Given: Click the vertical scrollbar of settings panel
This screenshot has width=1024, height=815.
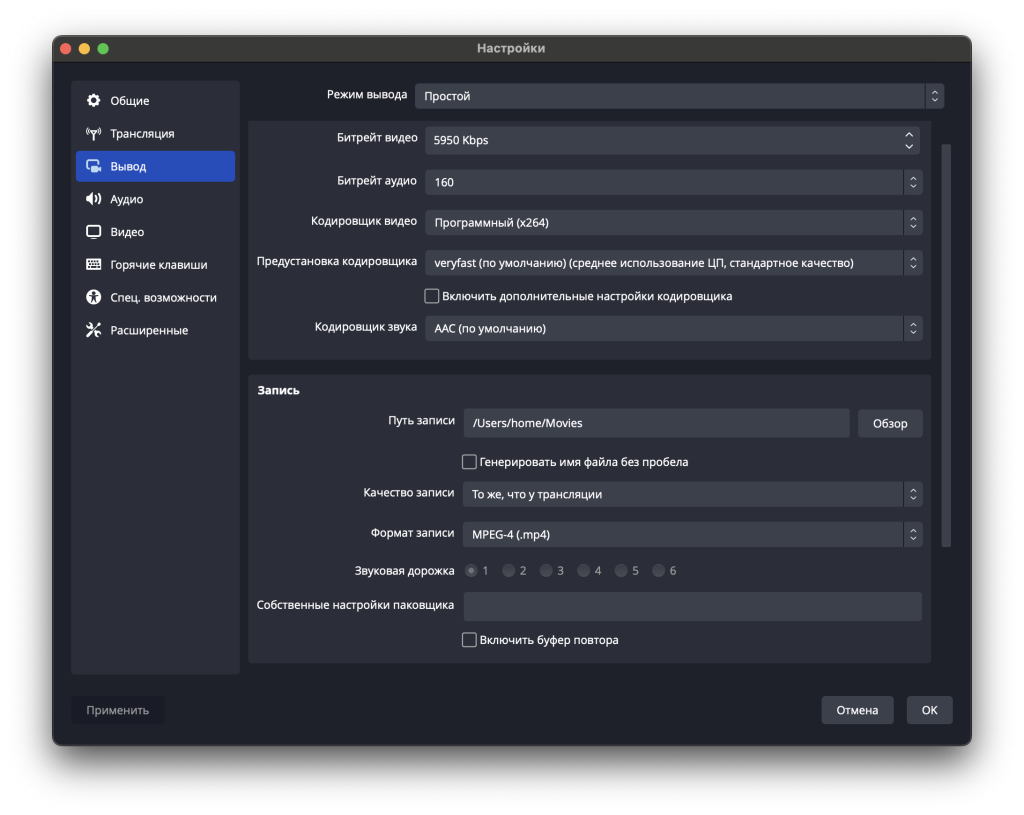Looking at the screenshot, I should pos(946,345).
